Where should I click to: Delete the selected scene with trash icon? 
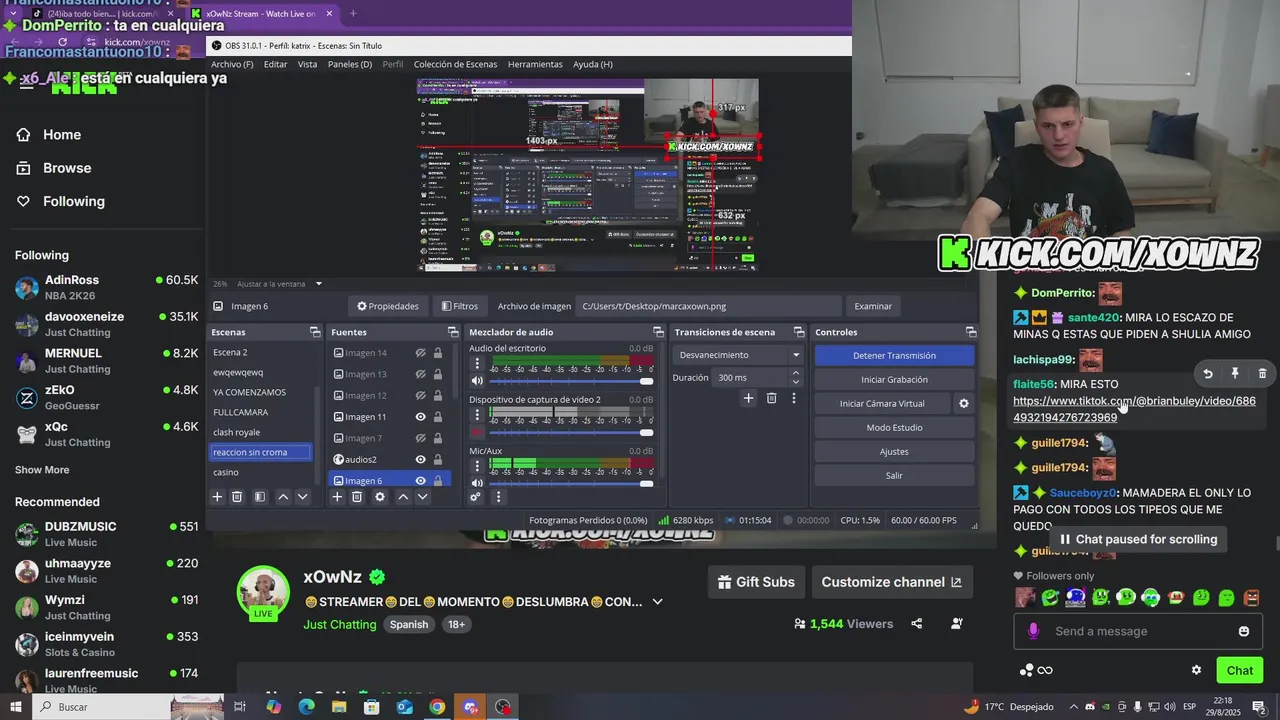pos(237,497)
